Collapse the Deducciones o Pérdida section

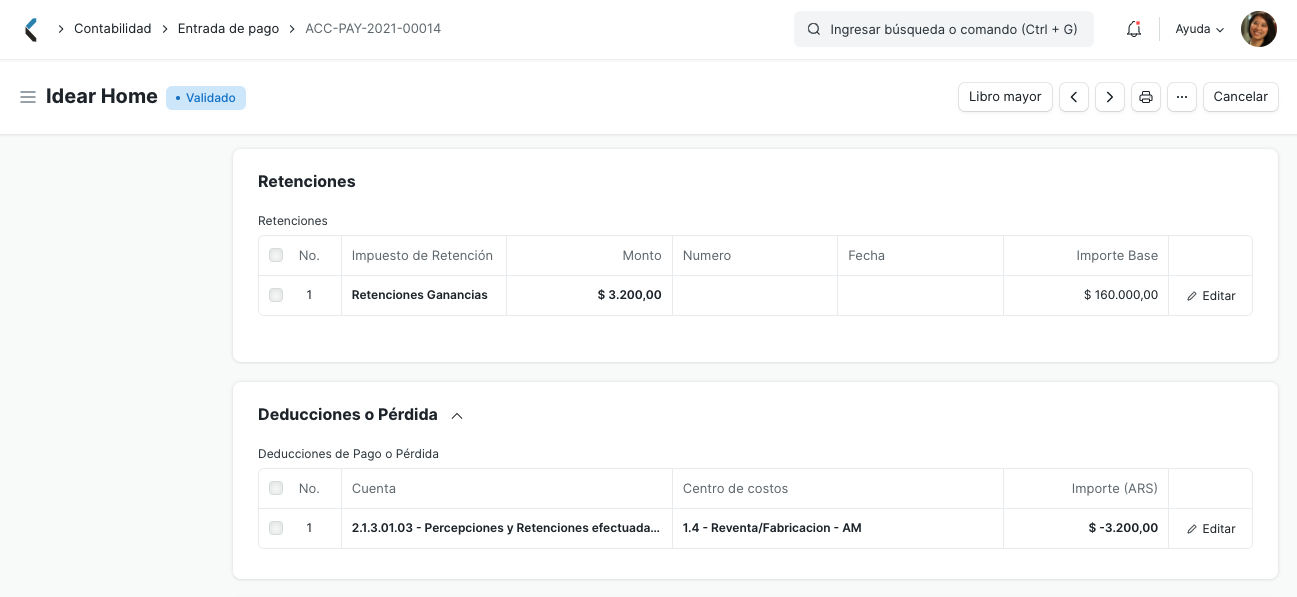[x=457, y=415]
